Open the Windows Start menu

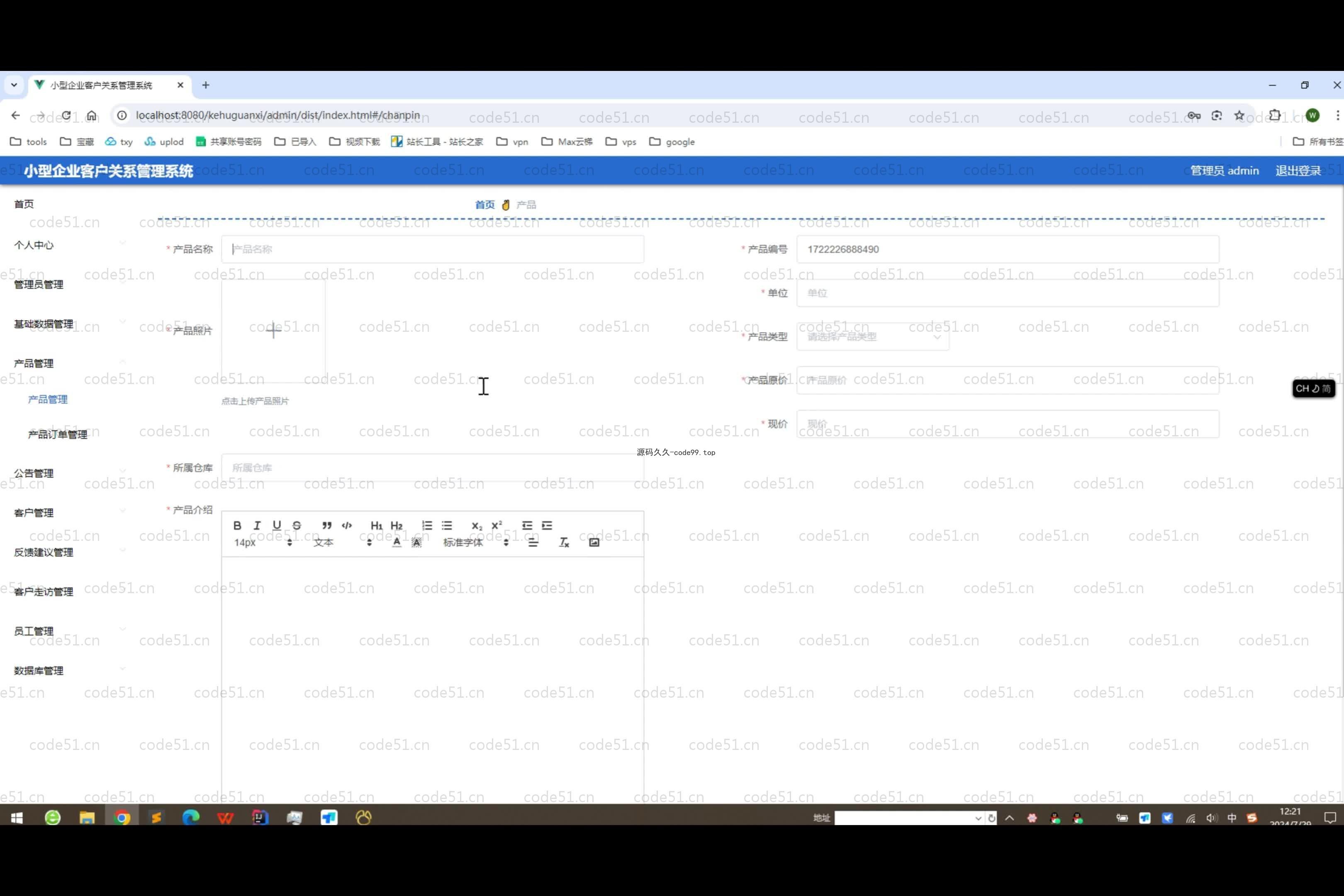(x=17, y=818)
